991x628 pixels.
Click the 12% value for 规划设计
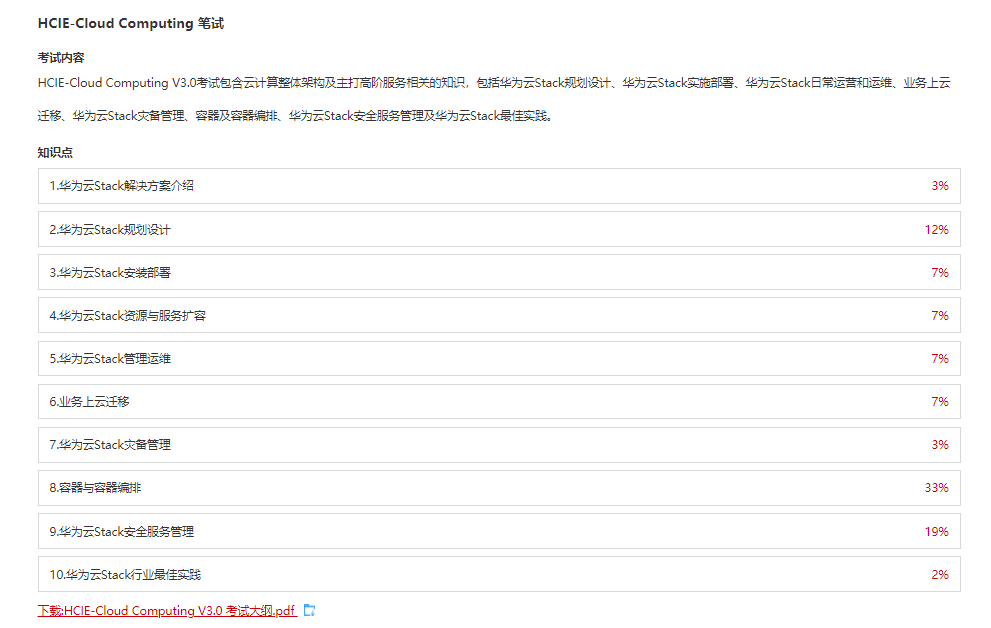click(937, 230)
